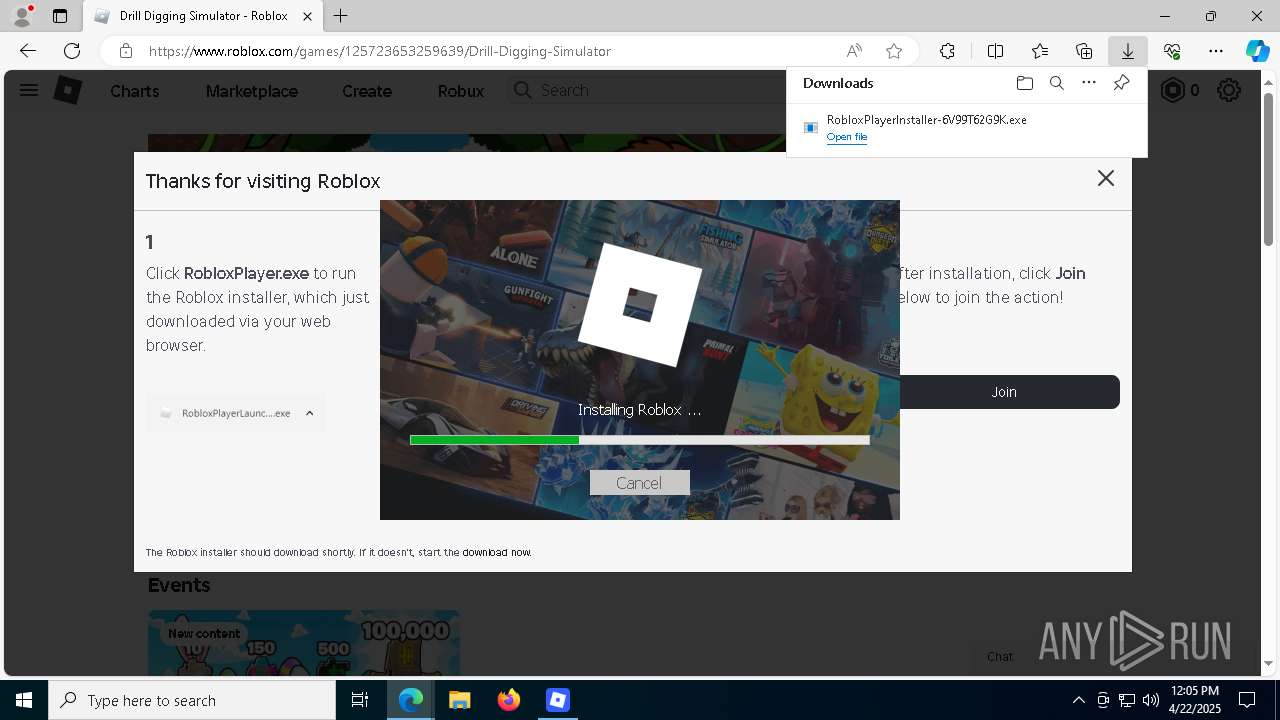Open Collections toolbar icon
Image resolution: width=1280 pixels, height=720 pixels.
click(x=1084, y=51)
